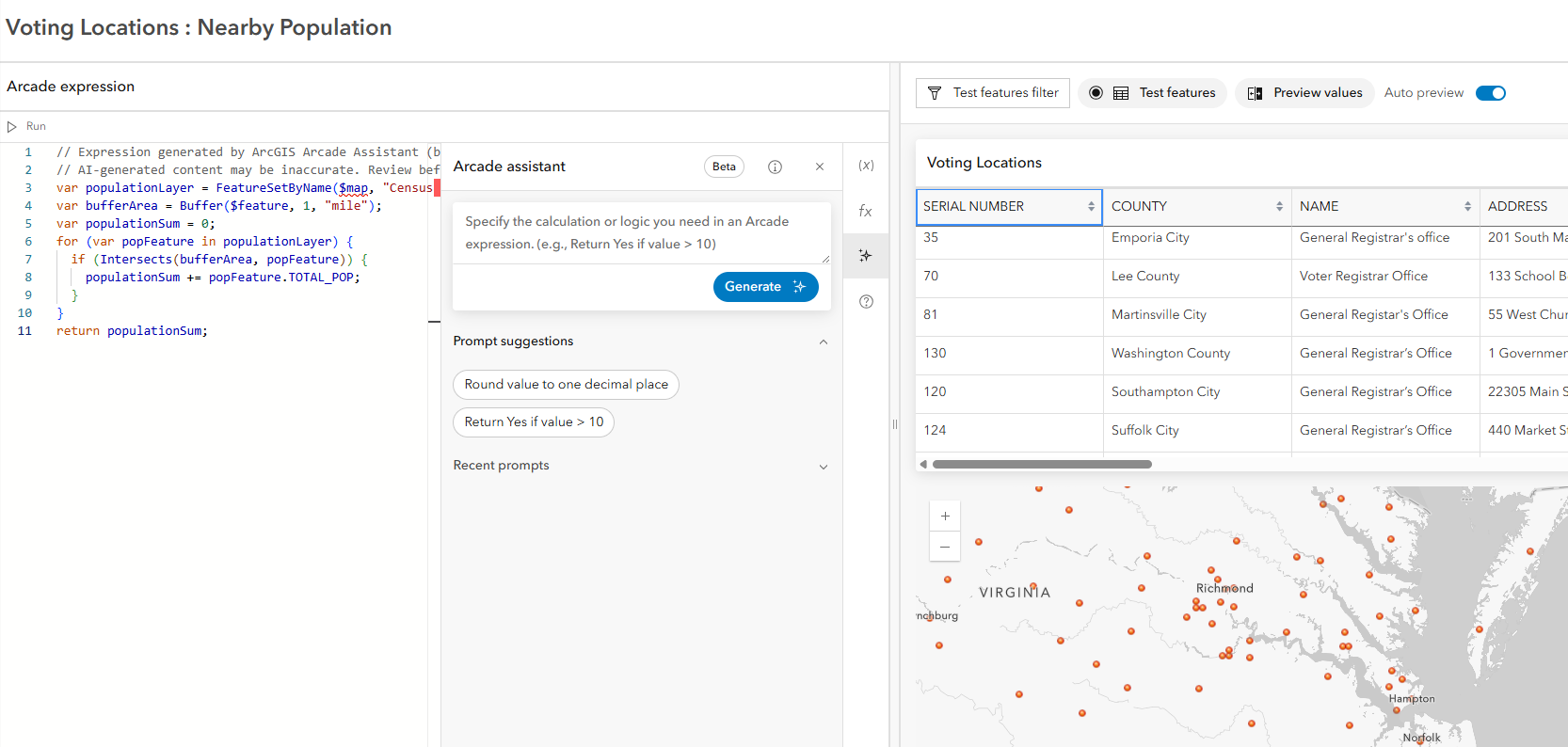The width and height of the screenshot is (1568, 747).
Task: Sort by the SERIAL NUMBER column
Action: tap(1091, 206)
